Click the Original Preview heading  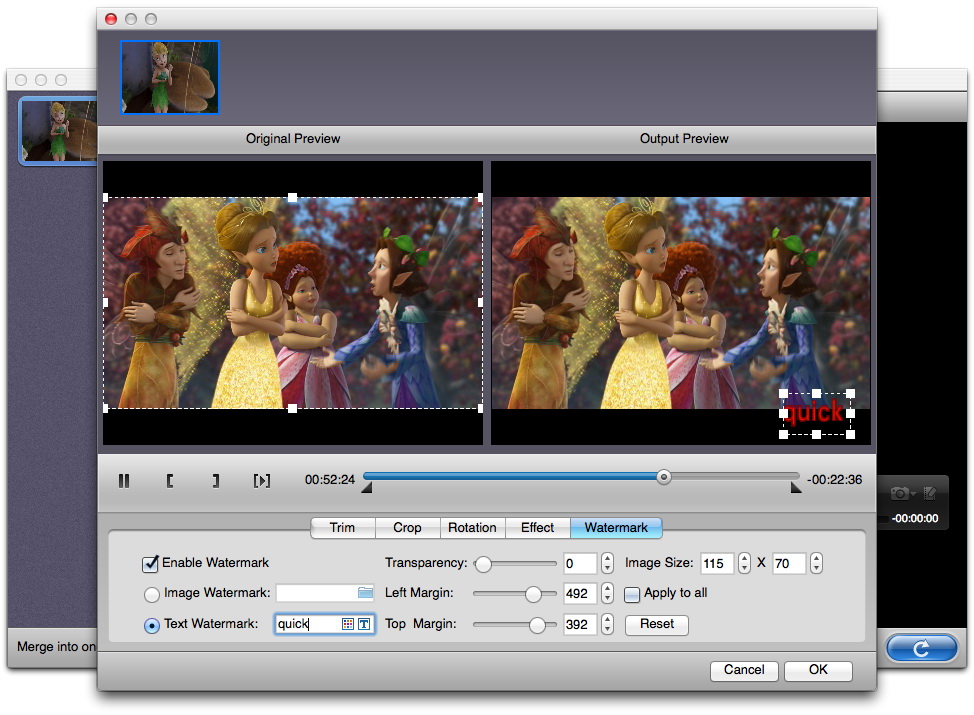click(293, 139)
